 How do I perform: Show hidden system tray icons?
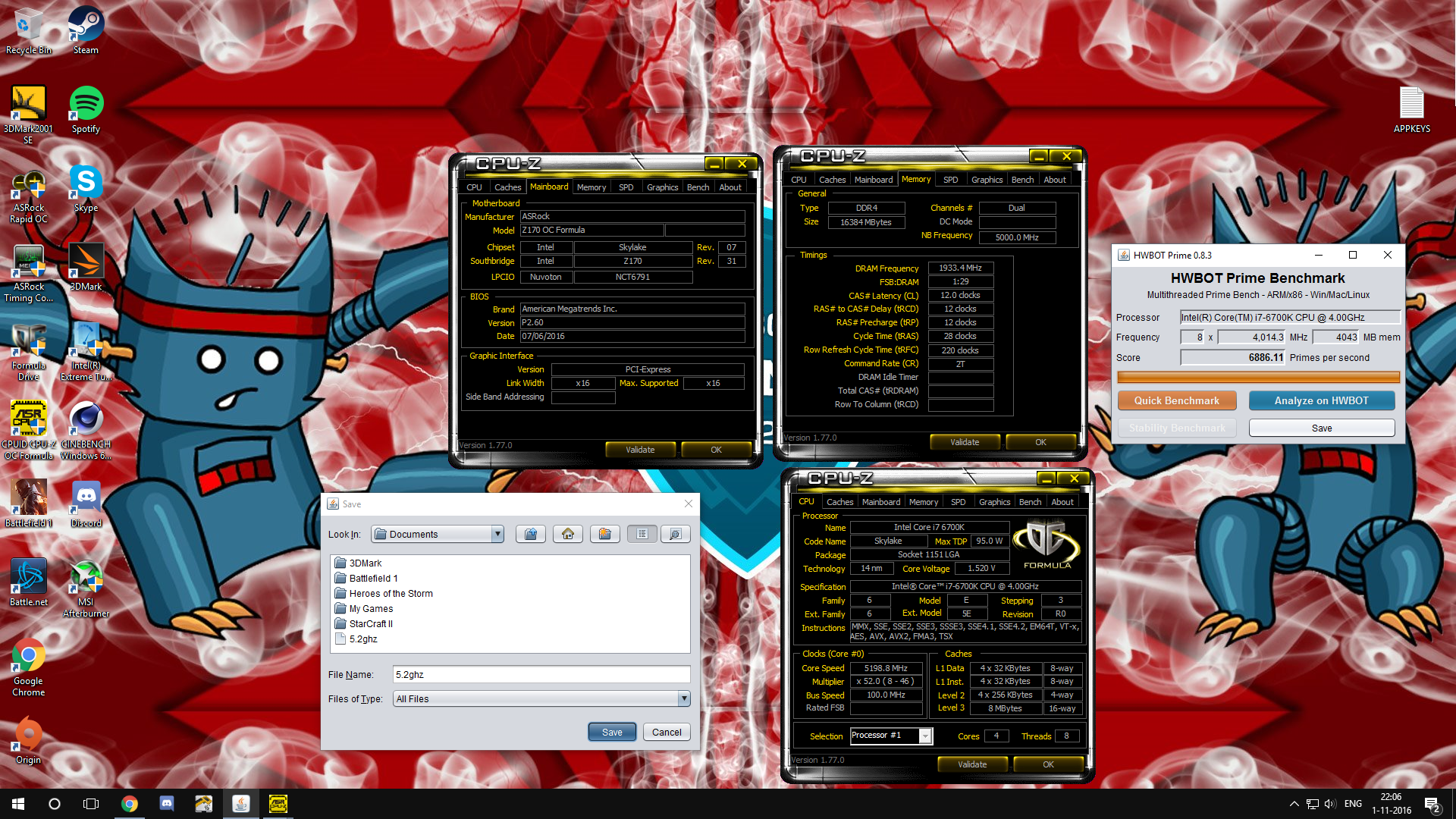click(x=1294, y=804)
